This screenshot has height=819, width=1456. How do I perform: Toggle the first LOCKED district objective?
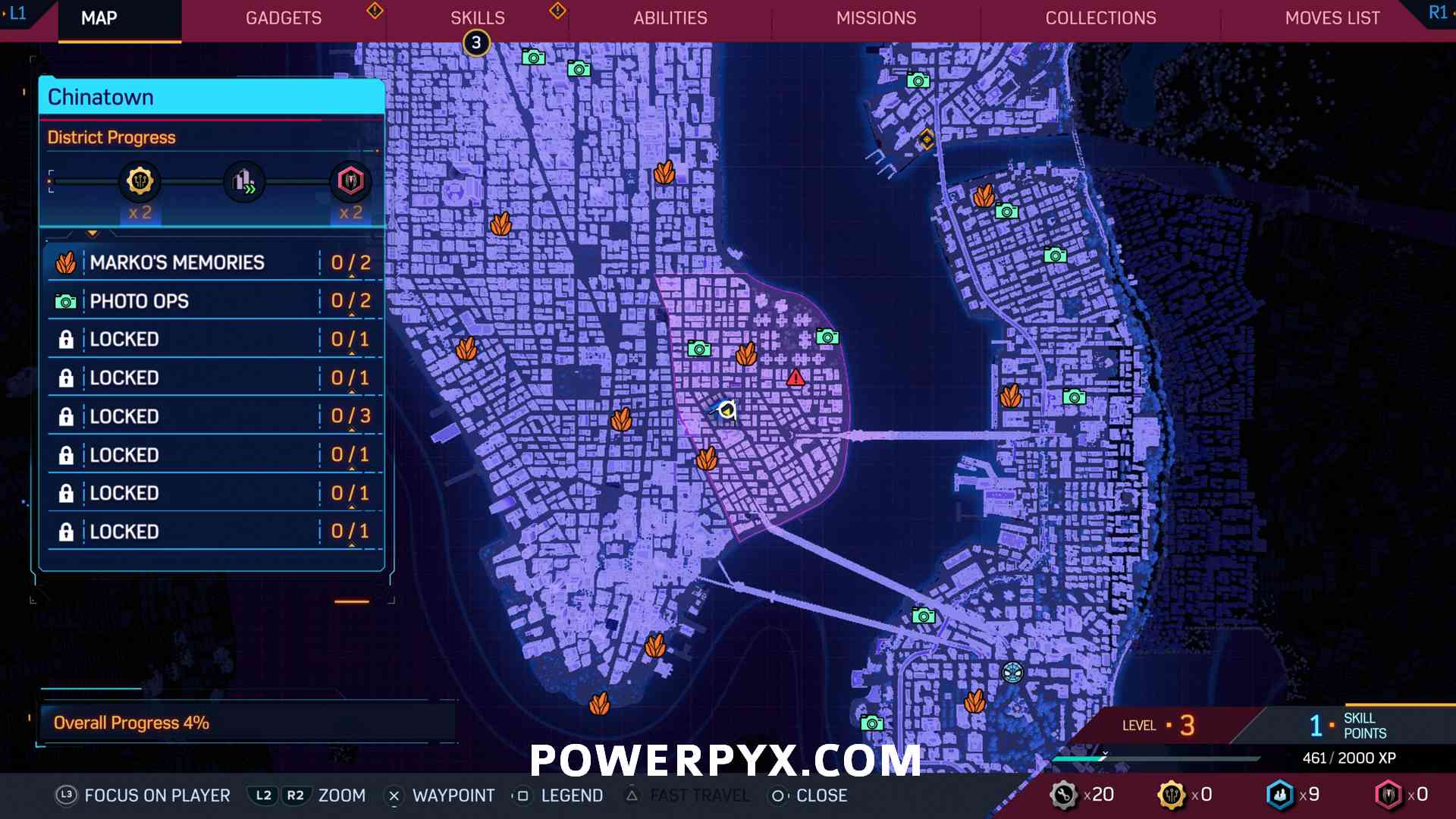pos(210,339)
